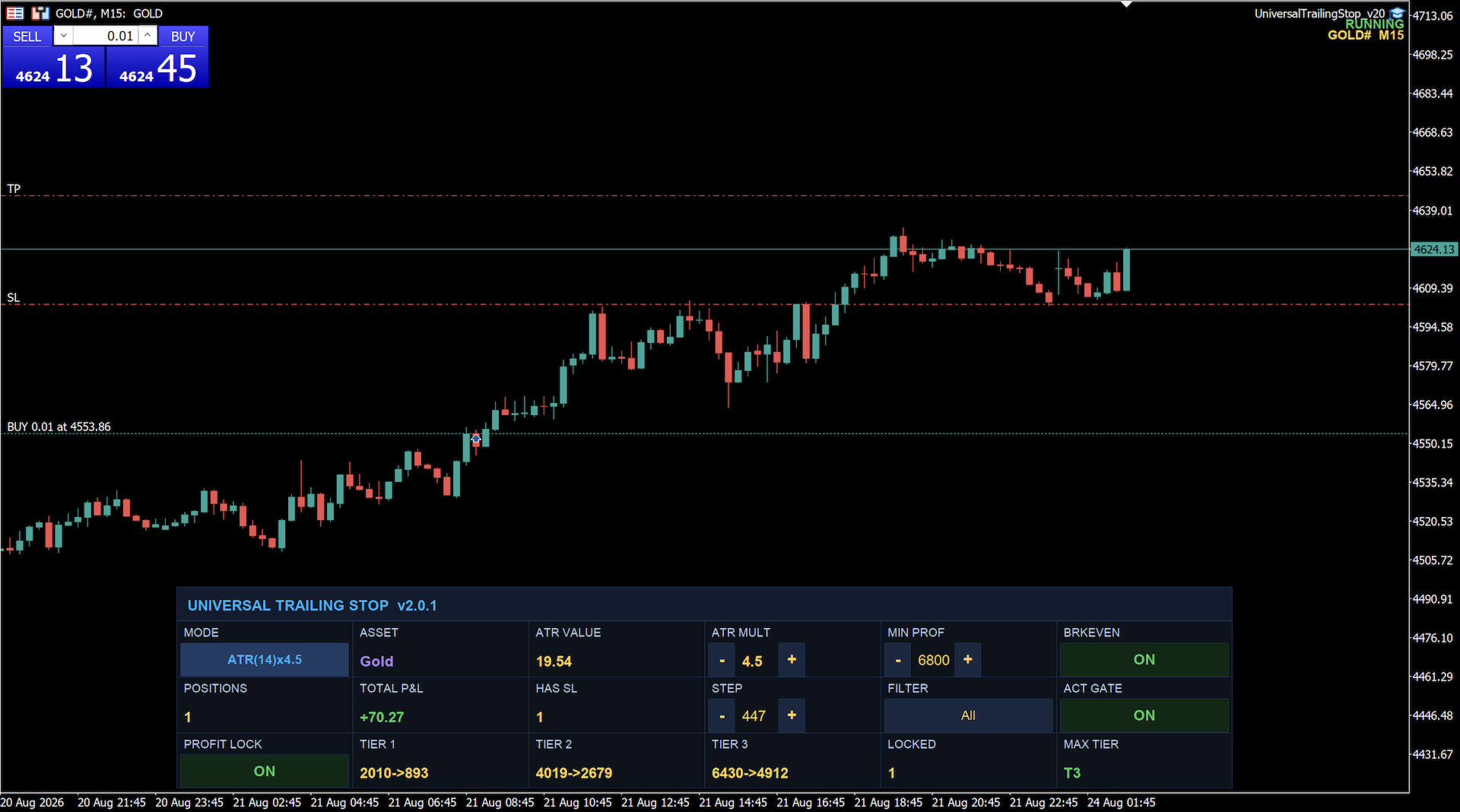Decrease ATR MULT with minus button
The width and height of the screenshot is (1460, 812).
pos(722,660)
